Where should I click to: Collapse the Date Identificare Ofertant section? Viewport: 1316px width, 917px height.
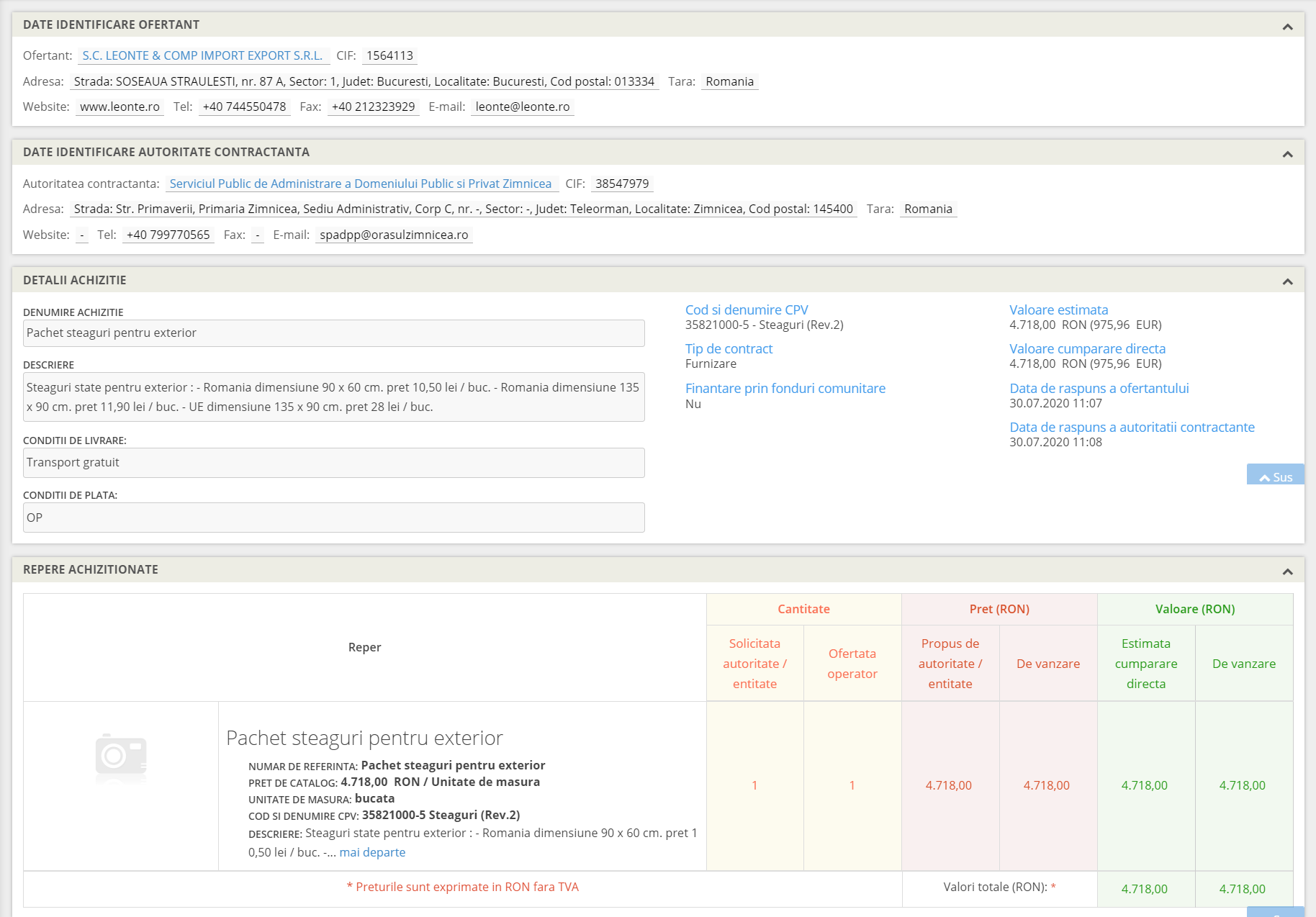[x=1287, y=27]
